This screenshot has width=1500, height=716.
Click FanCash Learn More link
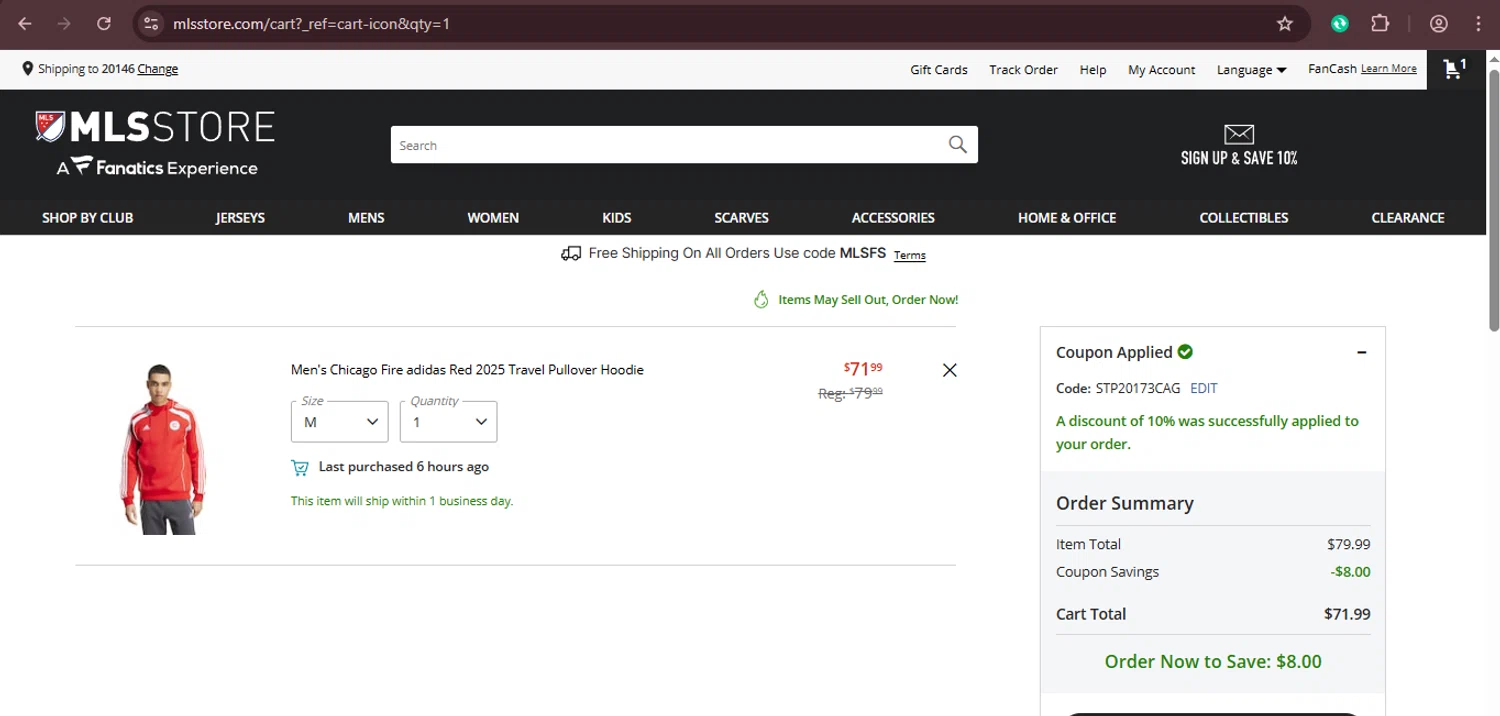point(1389,69)
